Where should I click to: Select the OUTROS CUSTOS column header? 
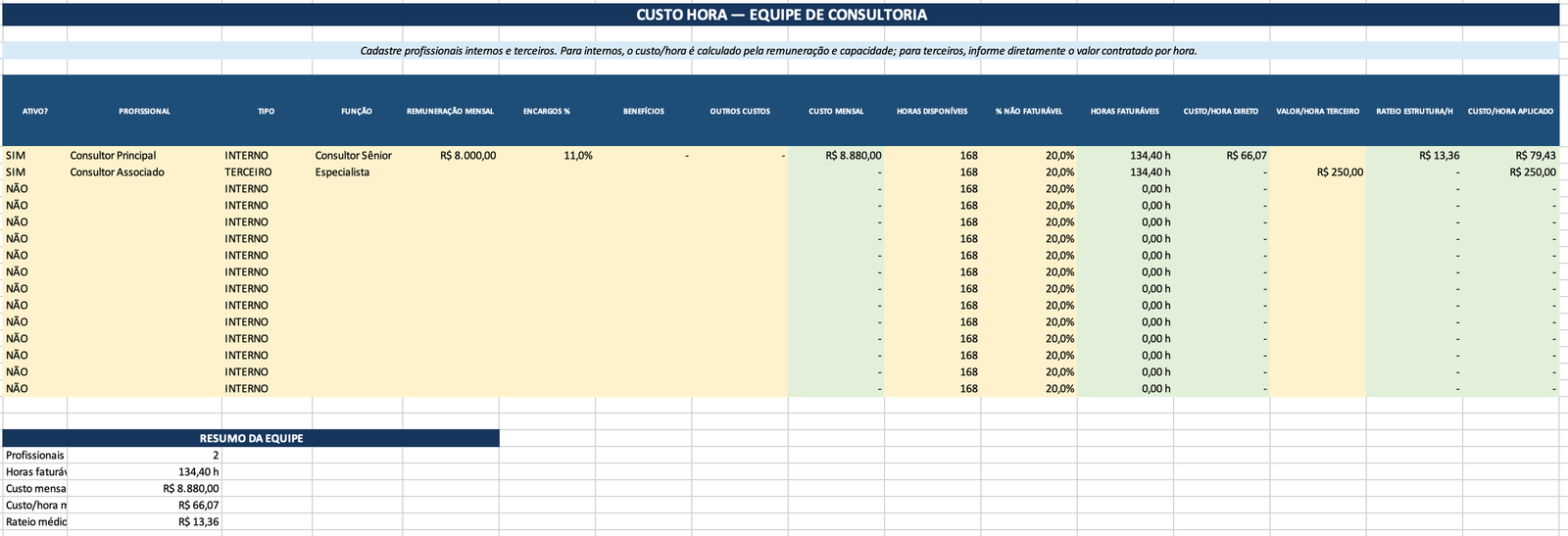click(740, 112)
